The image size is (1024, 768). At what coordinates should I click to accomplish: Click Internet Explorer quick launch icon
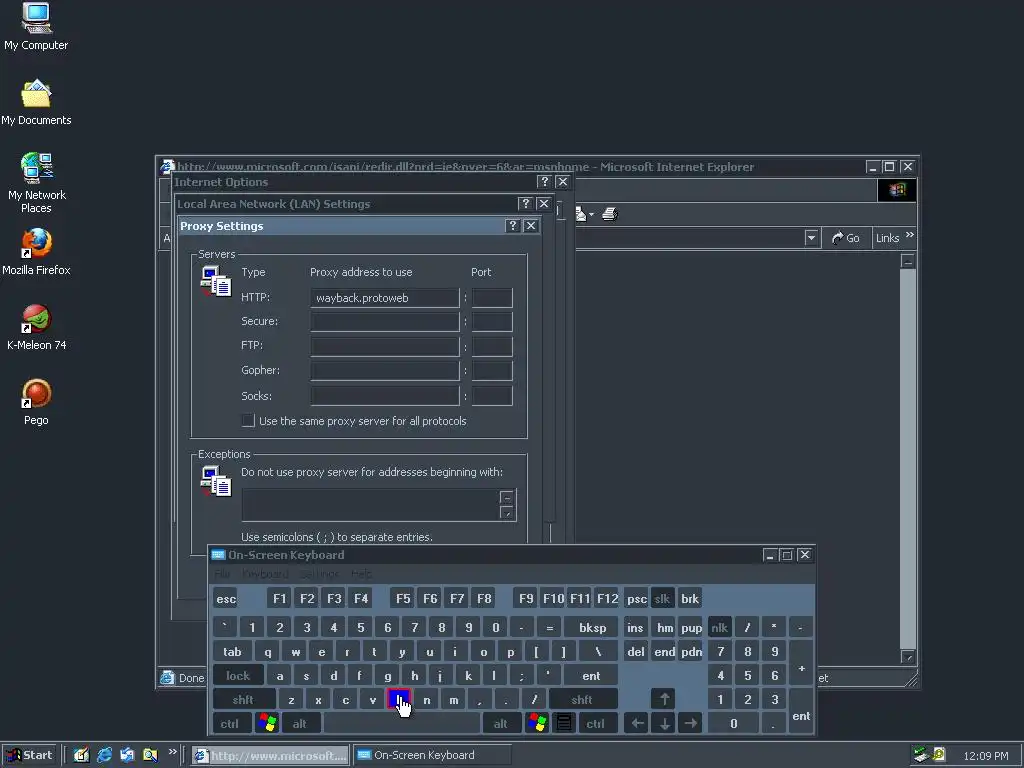click(104, 755)
